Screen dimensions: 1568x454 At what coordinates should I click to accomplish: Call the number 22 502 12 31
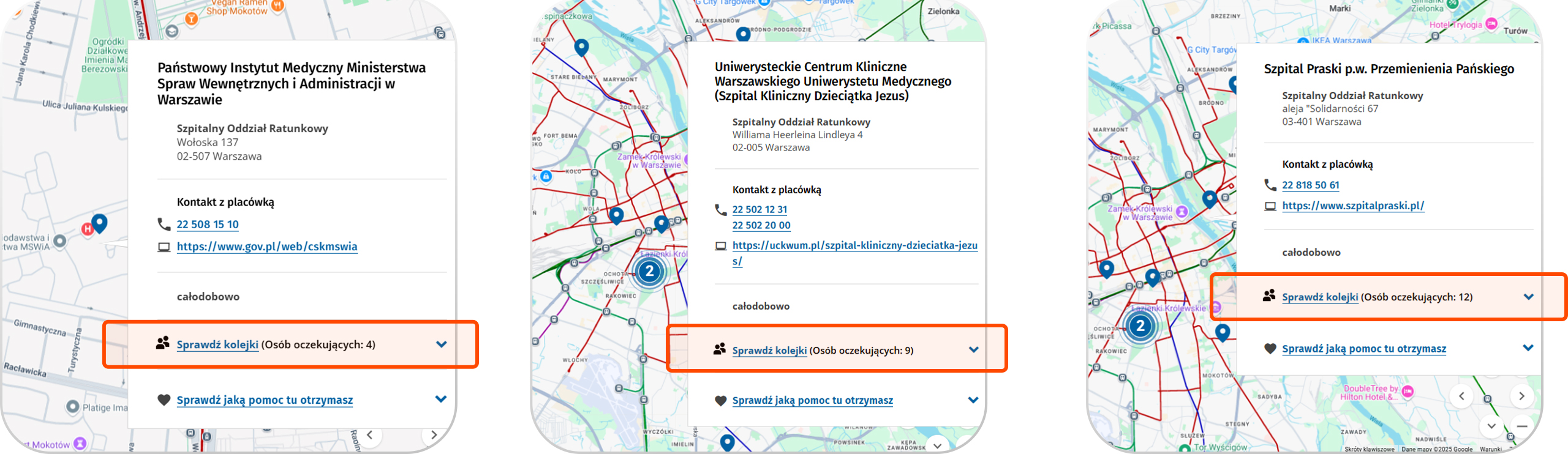coord(759,209)
